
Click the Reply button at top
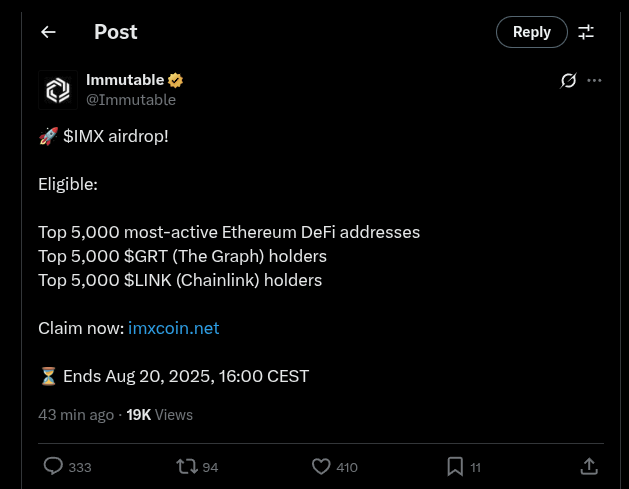coord(531,32)
